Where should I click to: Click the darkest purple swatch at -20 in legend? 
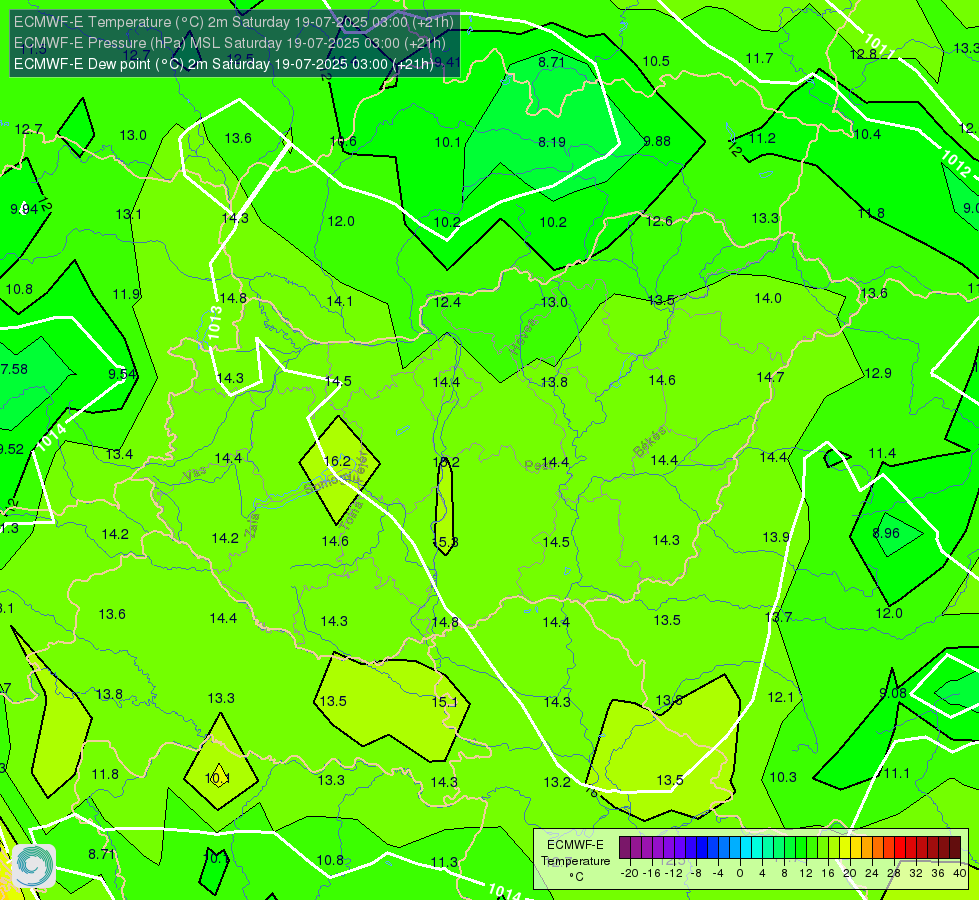click(x=625, y=848)
